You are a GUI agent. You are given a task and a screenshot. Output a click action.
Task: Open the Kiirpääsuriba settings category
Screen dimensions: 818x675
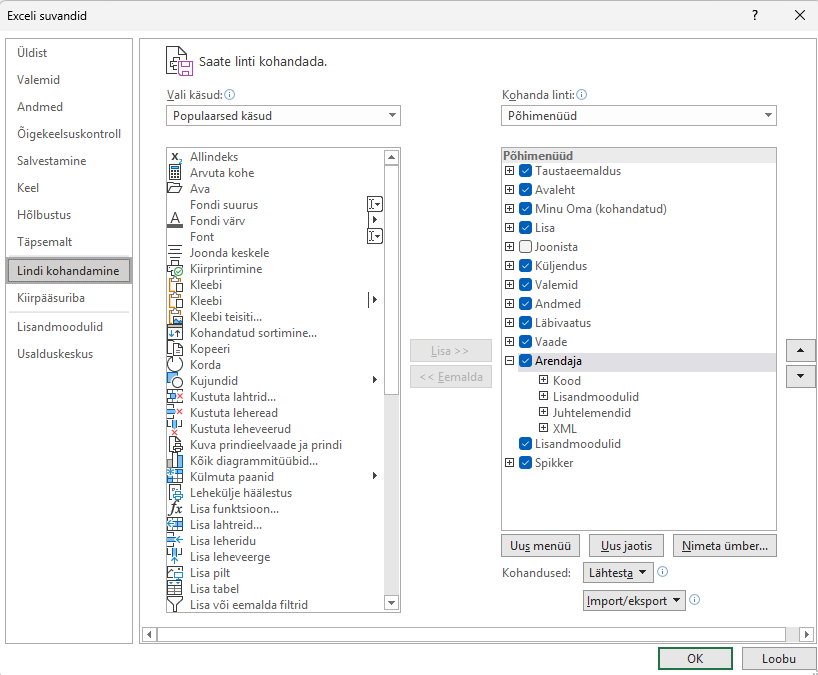coord(51,298)
